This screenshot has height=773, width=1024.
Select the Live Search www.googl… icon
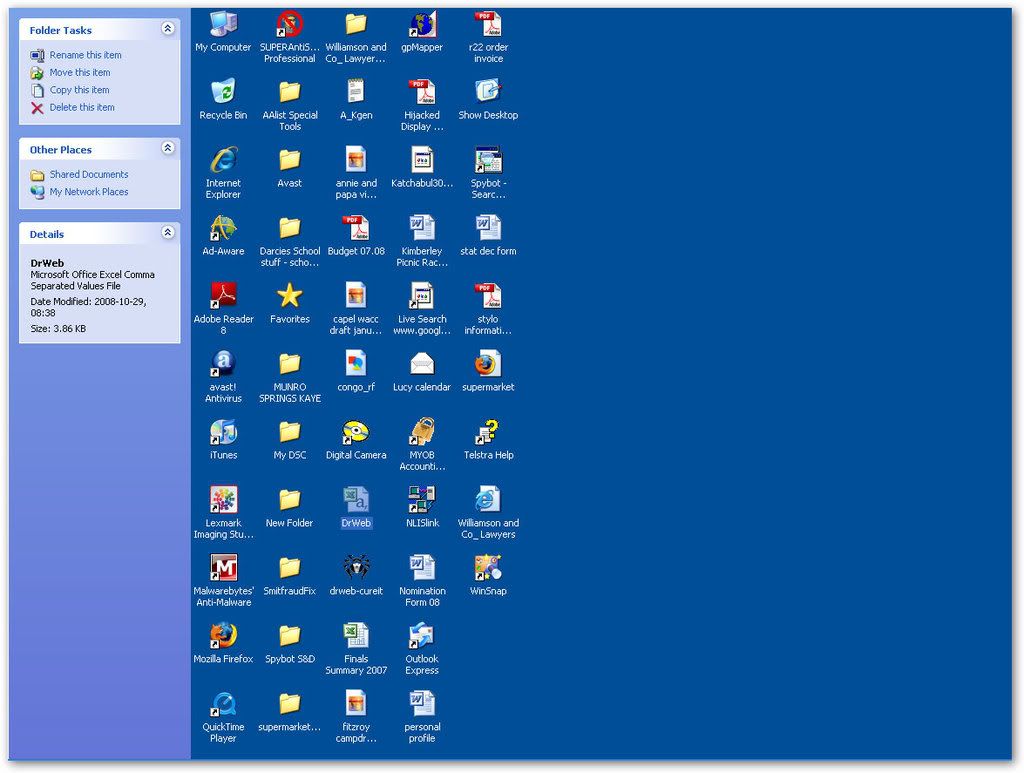422,296
